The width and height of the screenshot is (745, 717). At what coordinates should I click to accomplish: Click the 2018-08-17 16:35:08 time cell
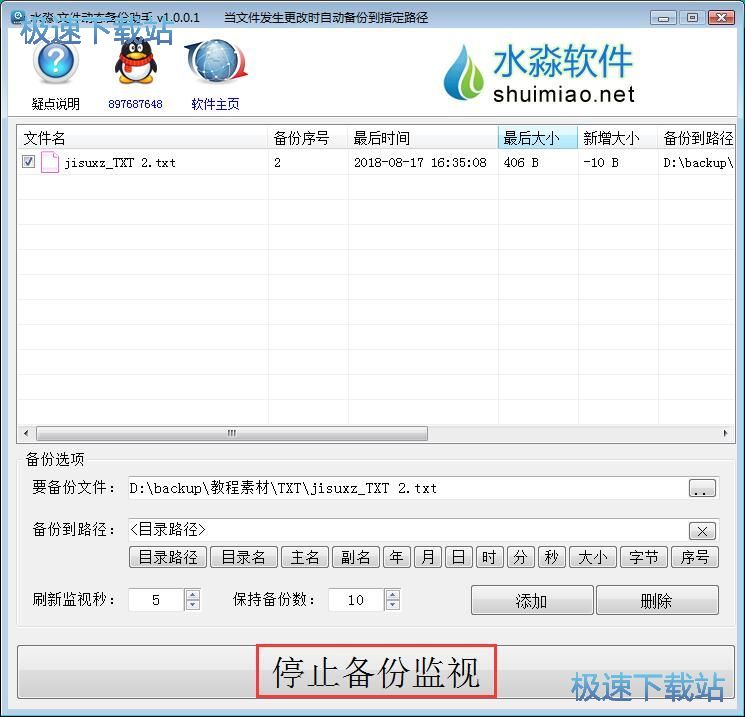coord(420,163)
